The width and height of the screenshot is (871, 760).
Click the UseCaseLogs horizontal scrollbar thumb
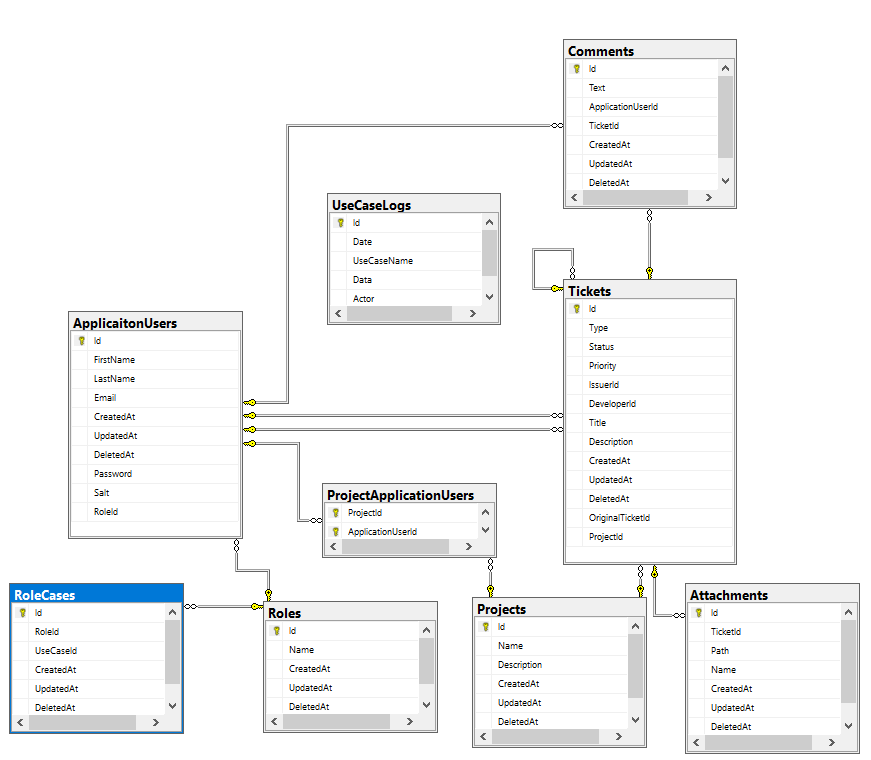399,313
